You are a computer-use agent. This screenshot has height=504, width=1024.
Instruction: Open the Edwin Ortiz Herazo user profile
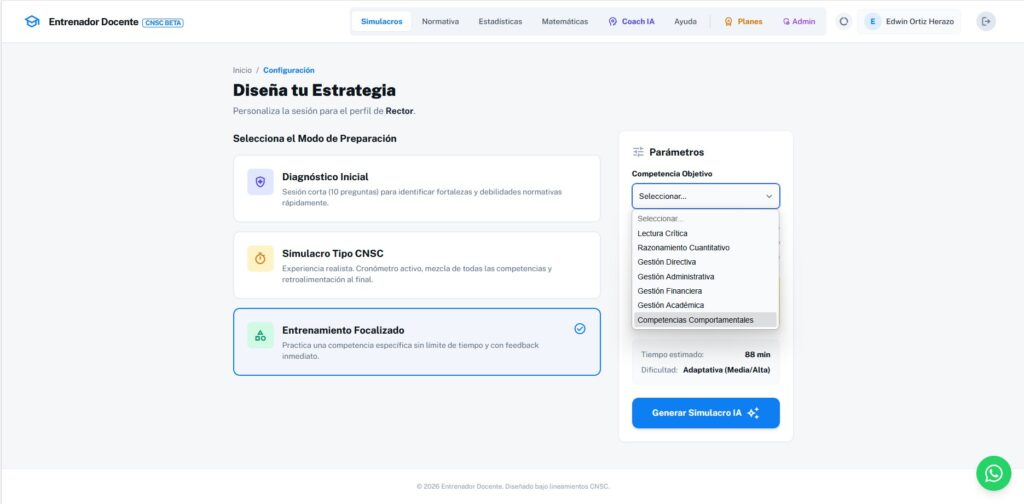[910, 21]
